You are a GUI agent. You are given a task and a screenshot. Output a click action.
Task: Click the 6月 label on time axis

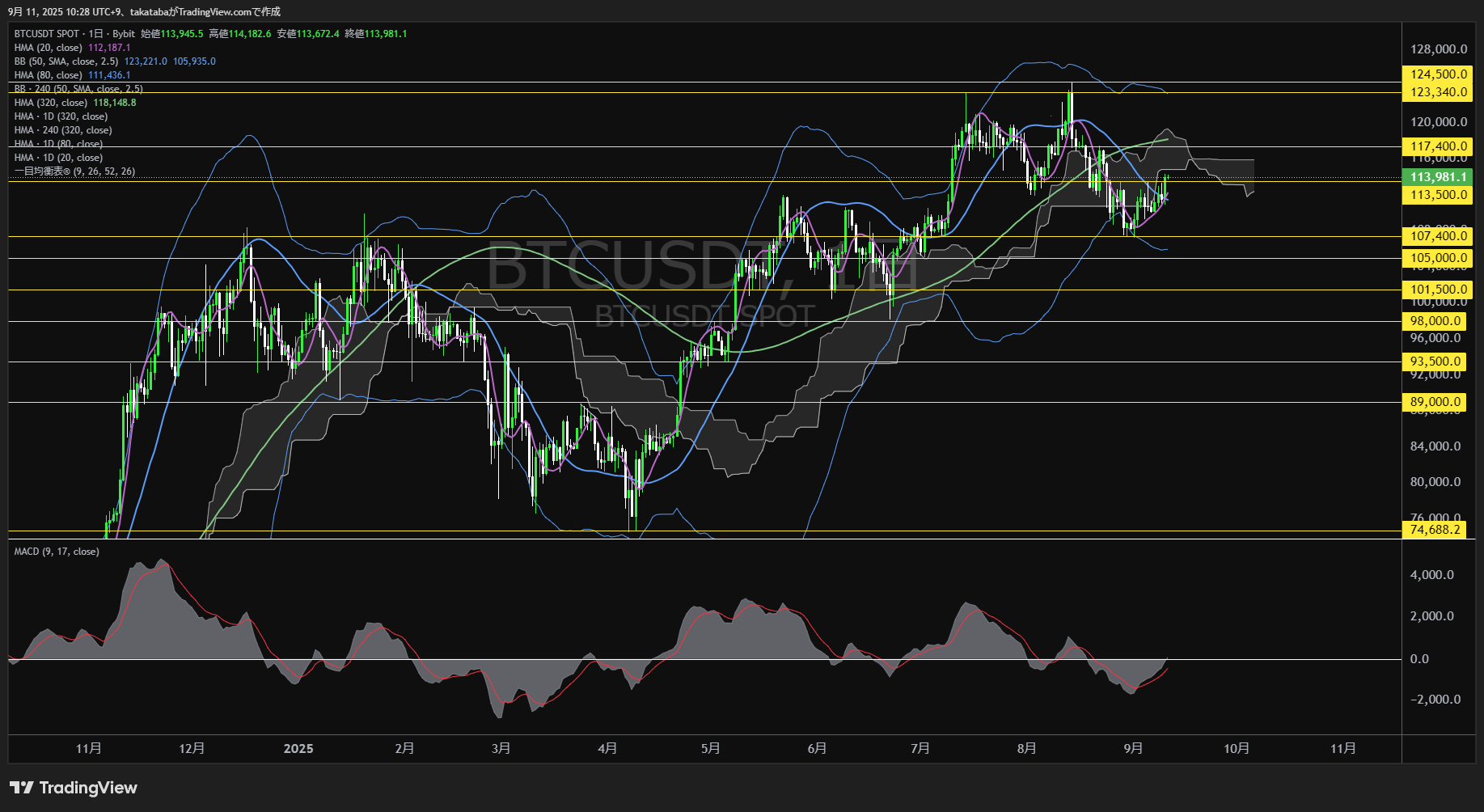click(817, 748)
